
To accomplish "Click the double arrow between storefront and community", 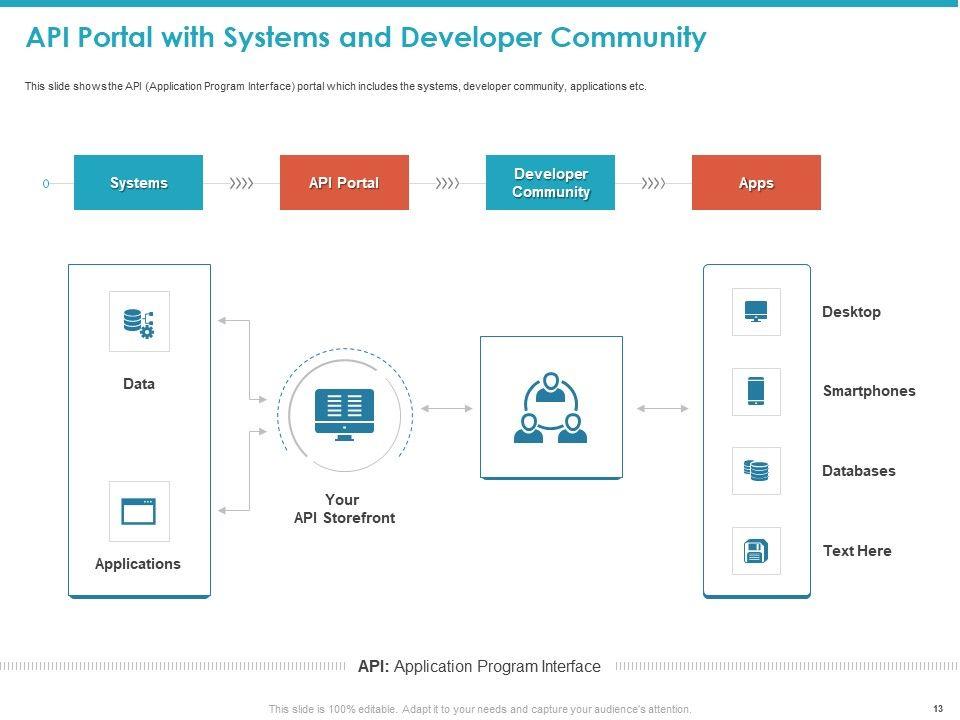I will coord(447,408).
